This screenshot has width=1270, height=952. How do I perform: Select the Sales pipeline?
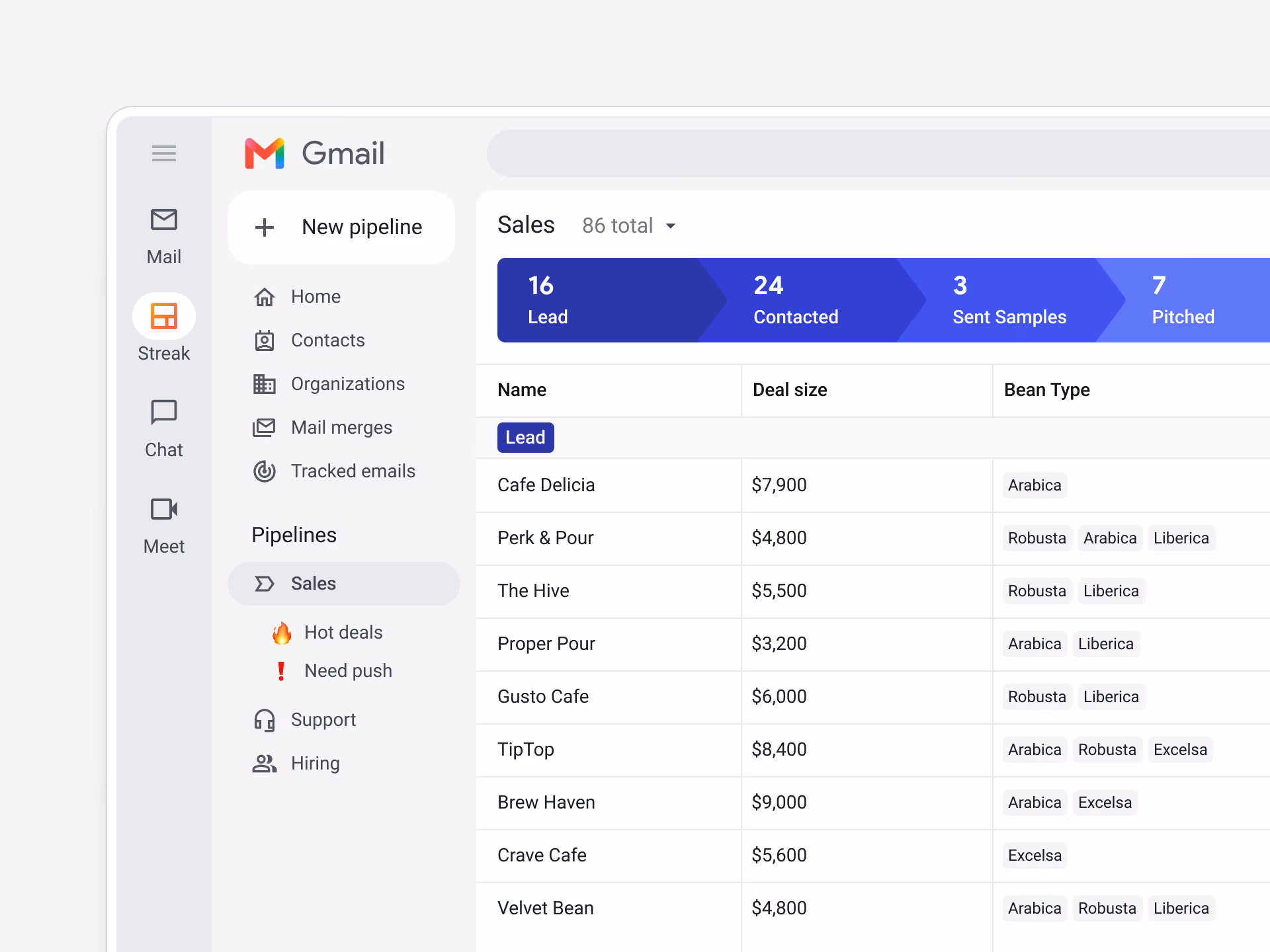tap(344, 584)
